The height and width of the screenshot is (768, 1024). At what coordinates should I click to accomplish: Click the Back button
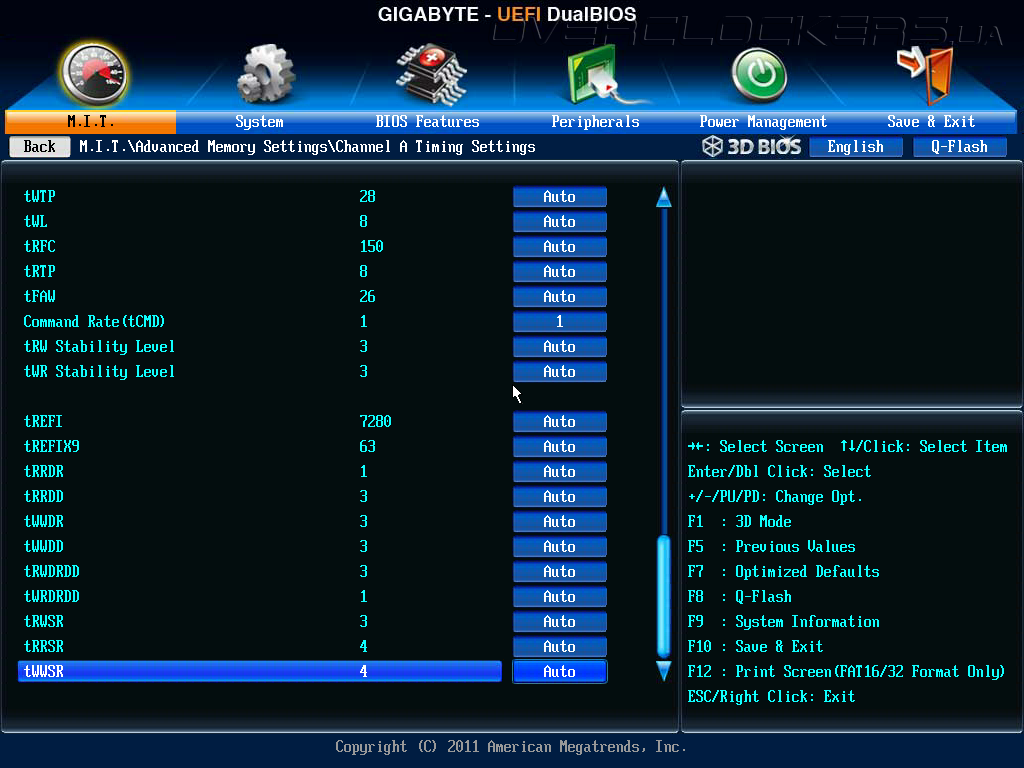point(40,146)
